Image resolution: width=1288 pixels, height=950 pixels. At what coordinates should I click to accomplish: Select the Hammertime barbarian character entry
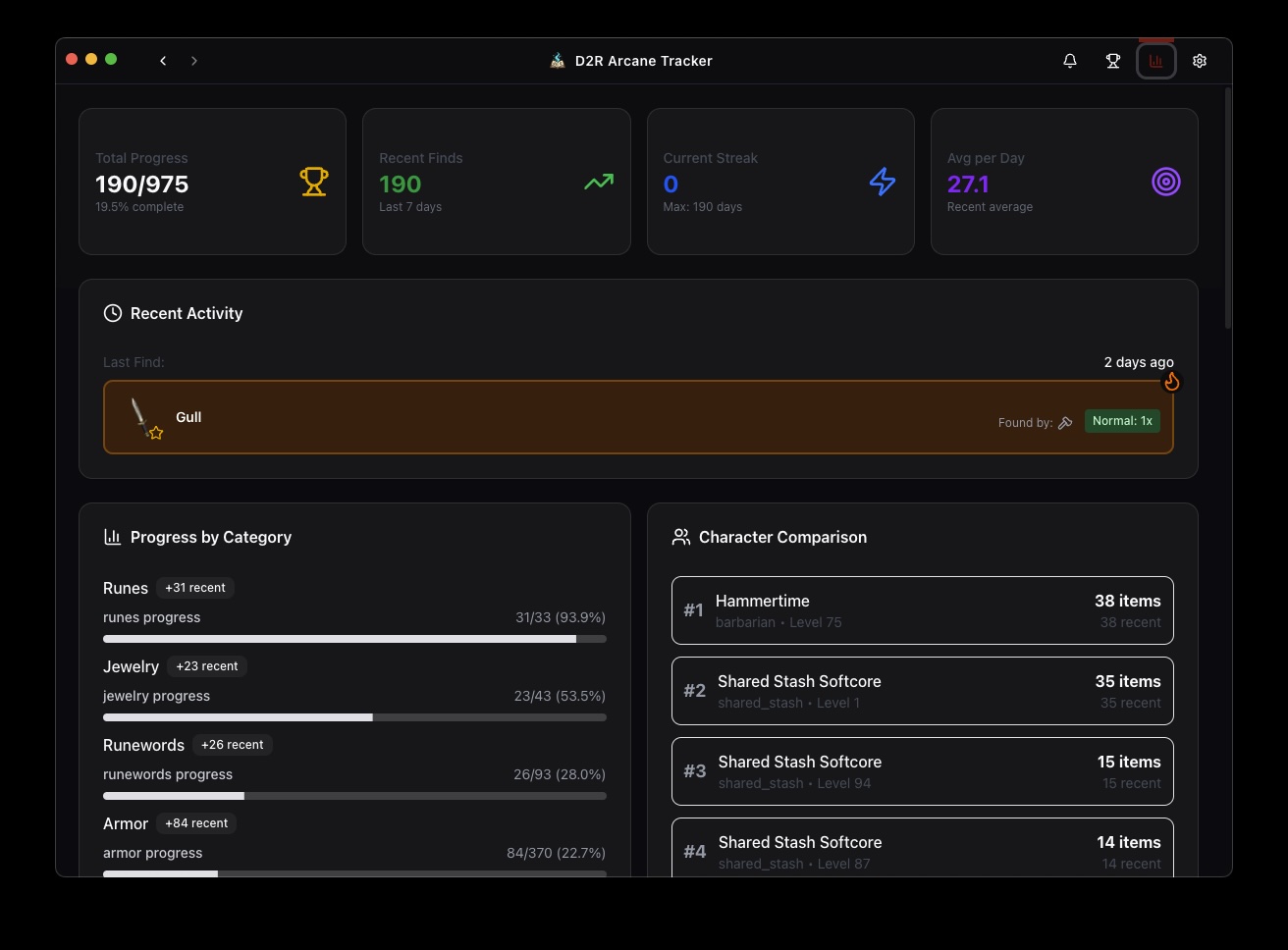(x=922, y=609)
